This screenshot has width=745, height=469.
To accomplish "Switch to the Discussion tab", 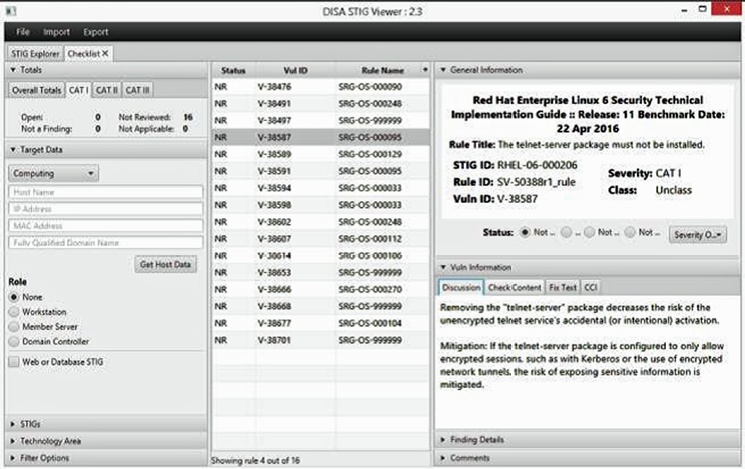I will point(461,287).
